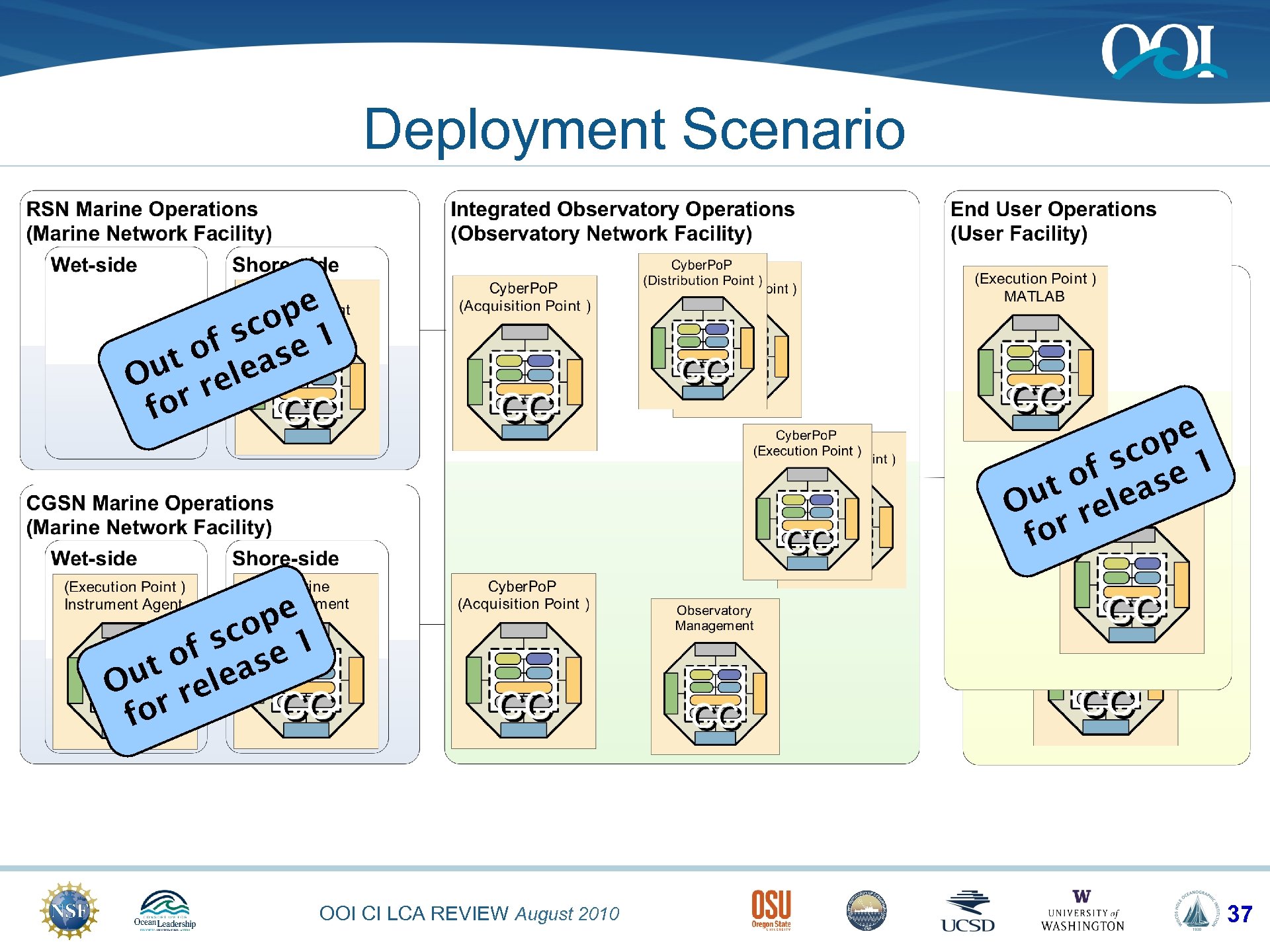Click the UCSD logo
Viewport: 1270px width, 952px height.
pyautogui.click(x=968, y=912)
